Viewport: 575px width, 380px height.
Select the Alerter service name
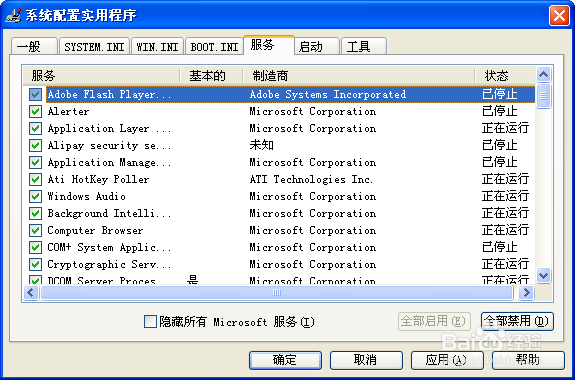[68, 112]
